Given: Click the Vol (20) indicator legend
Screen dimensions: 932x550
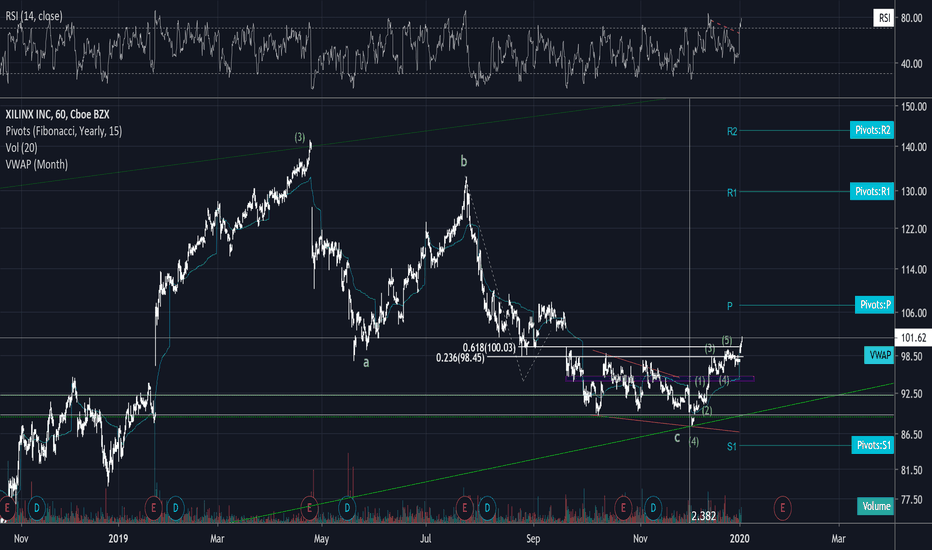Looking at the screenshot, I should (x=21, y=147).
